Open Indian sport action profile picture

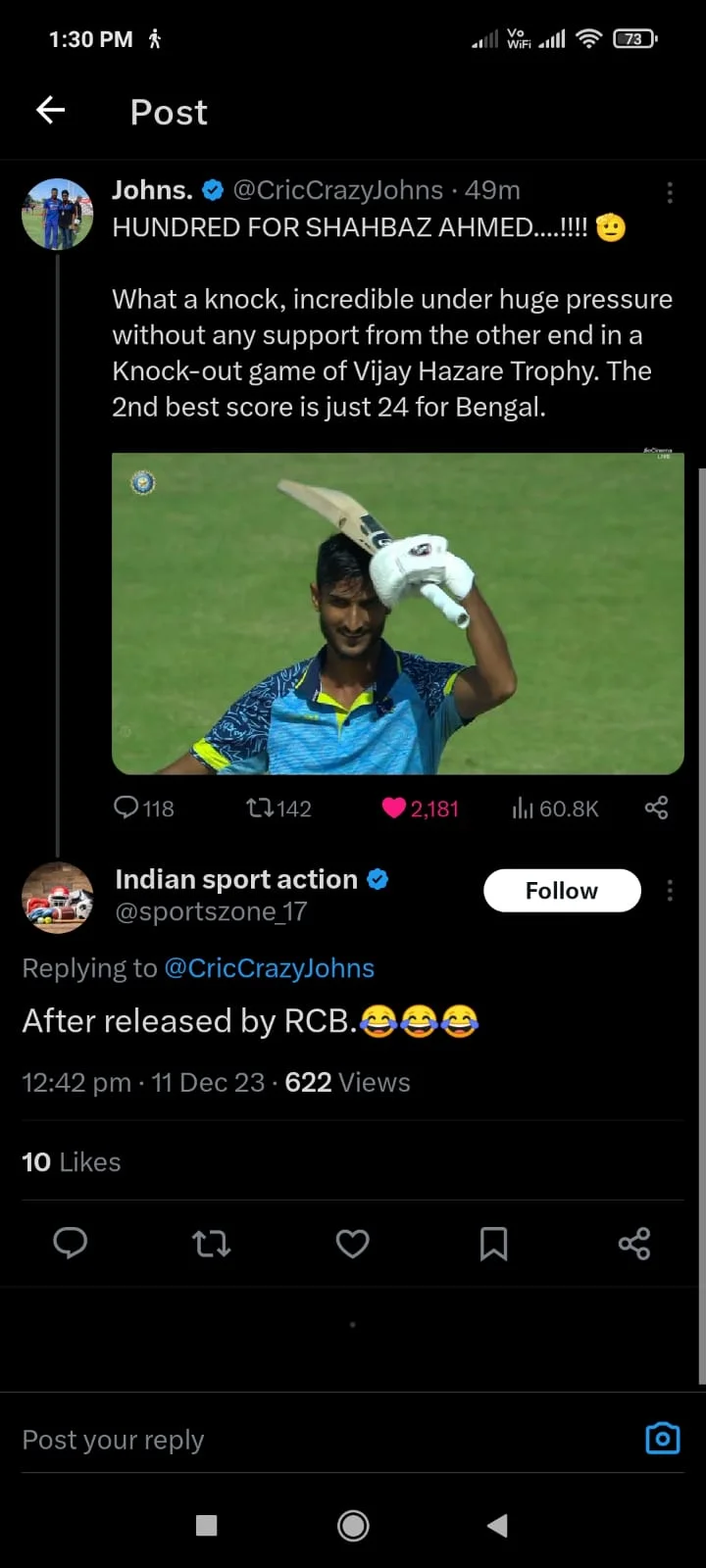click(58, 898)
